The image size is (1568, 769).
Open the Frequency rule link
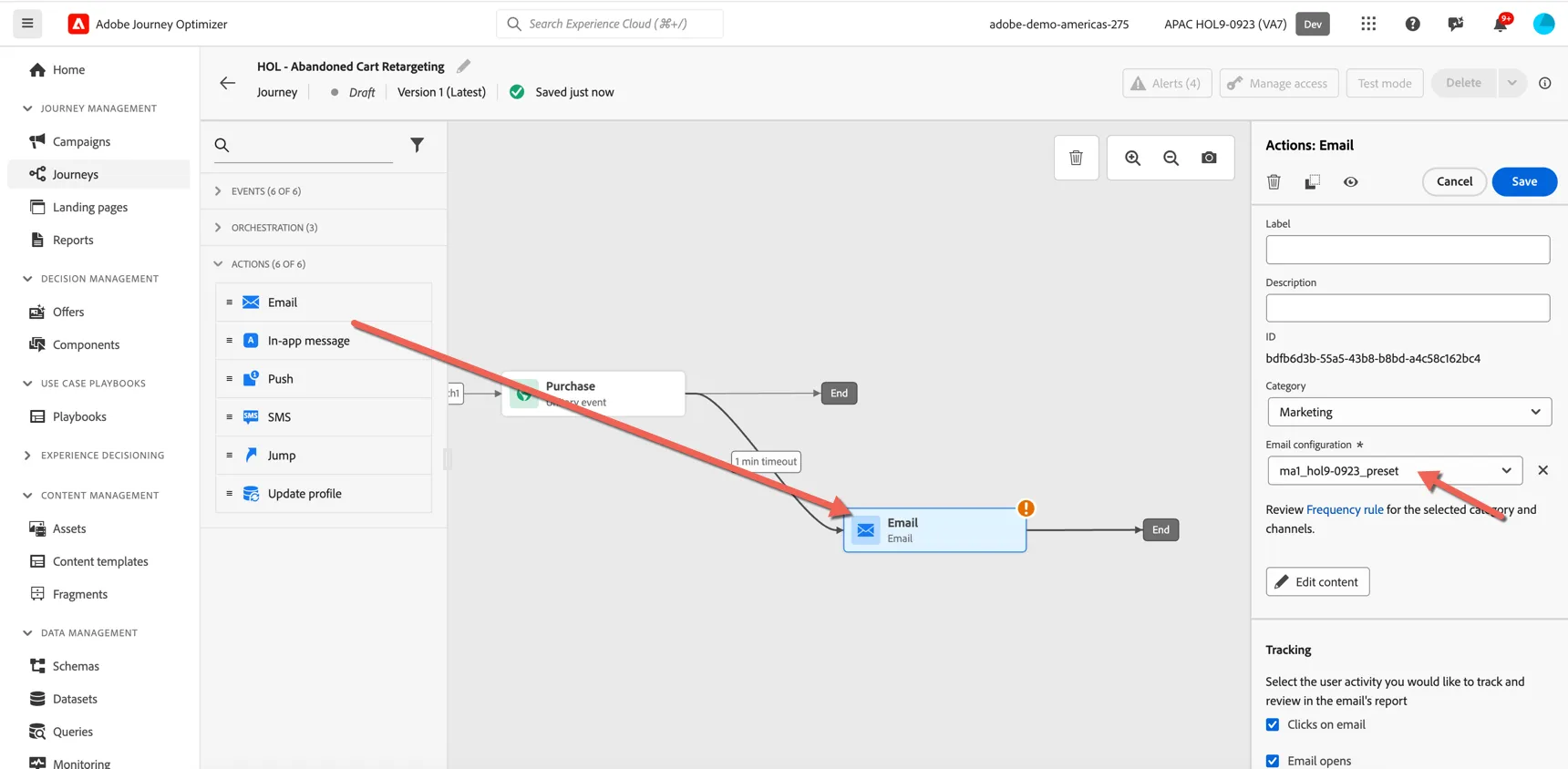click(1345, 509)
